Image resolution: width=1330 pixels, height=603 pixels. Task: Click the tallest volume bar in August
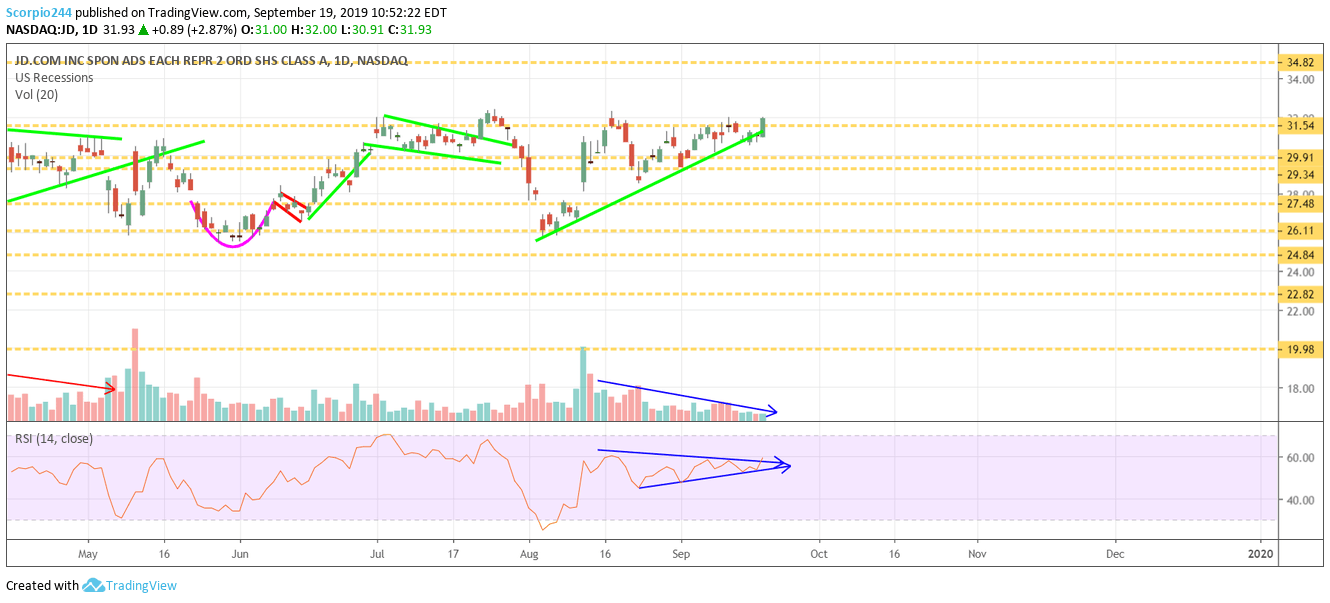pyautogui.click(x=583, y=383)
